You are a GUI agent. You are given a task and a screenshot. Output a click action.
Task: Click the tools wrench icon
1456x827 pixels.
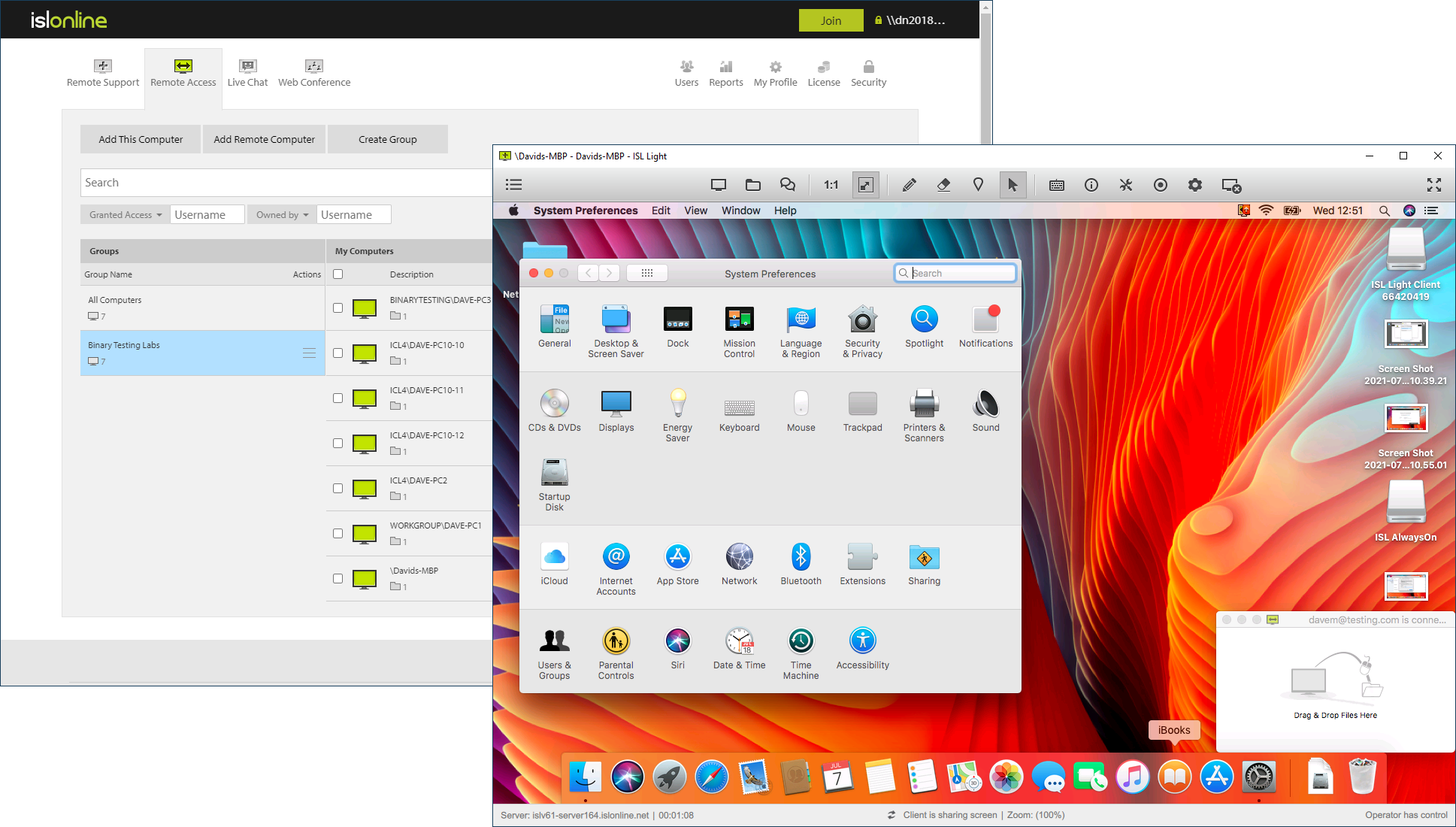pos(1126,185)
